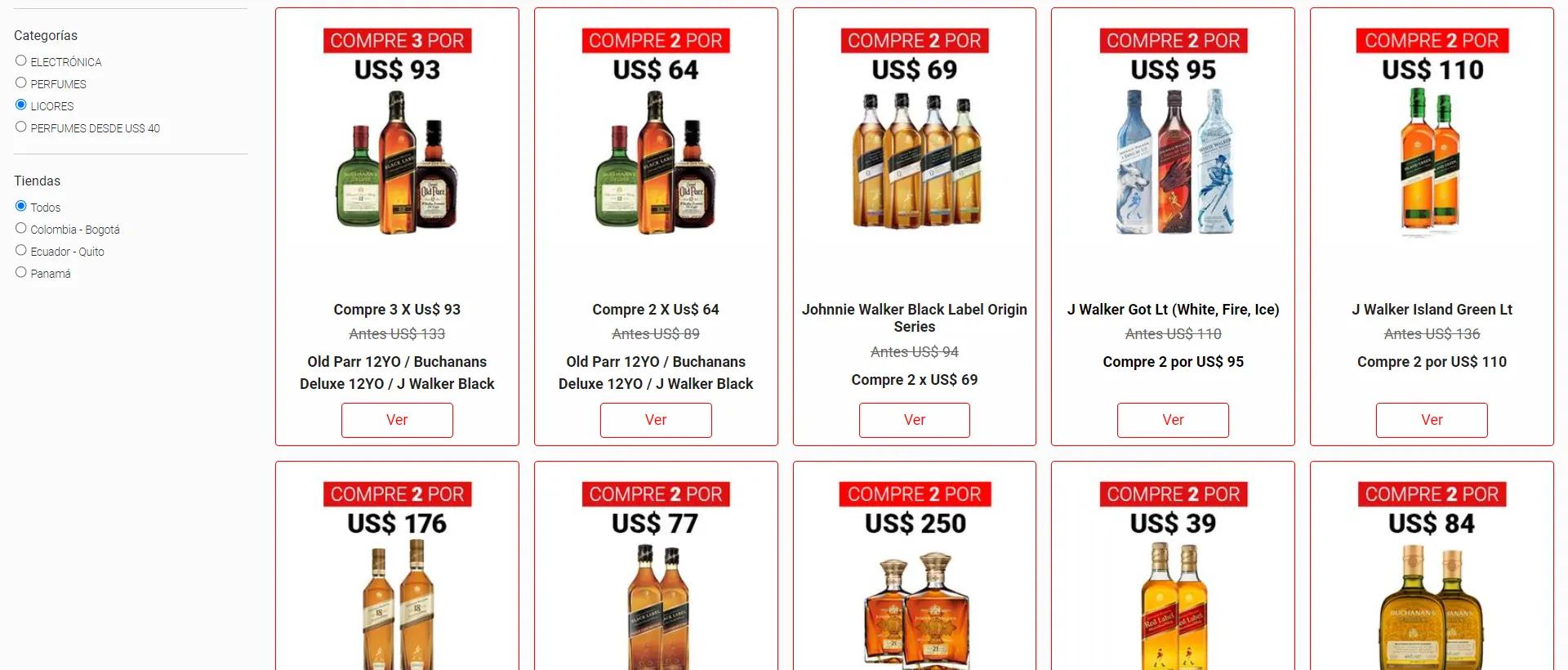Choose PERFUMES DESDE US$ 40 category
The height and width of the screenshot is (670, 1568).
tap(21, 127)
